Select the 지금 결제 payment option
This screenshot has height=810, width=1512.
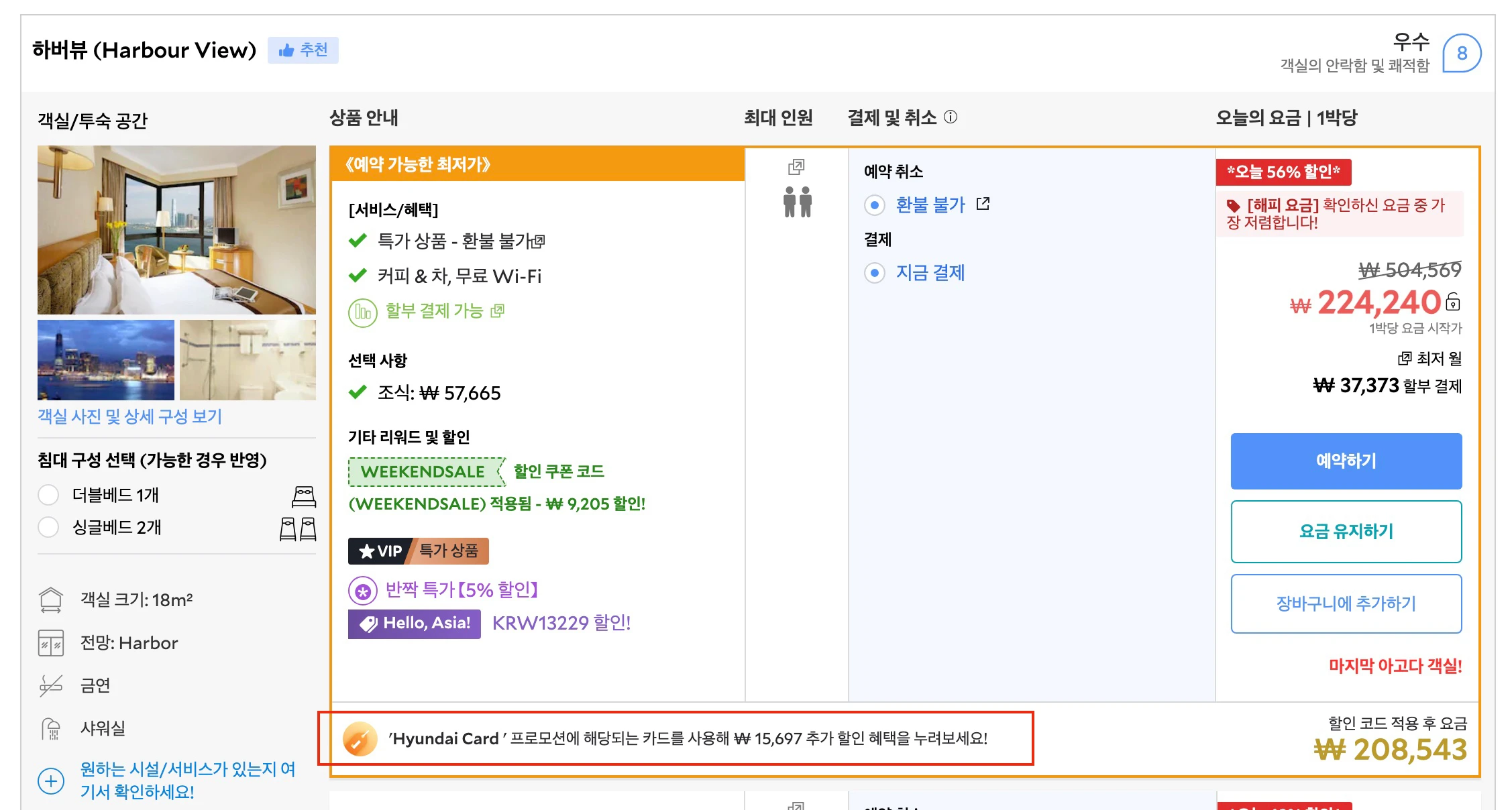click(875, 273)
